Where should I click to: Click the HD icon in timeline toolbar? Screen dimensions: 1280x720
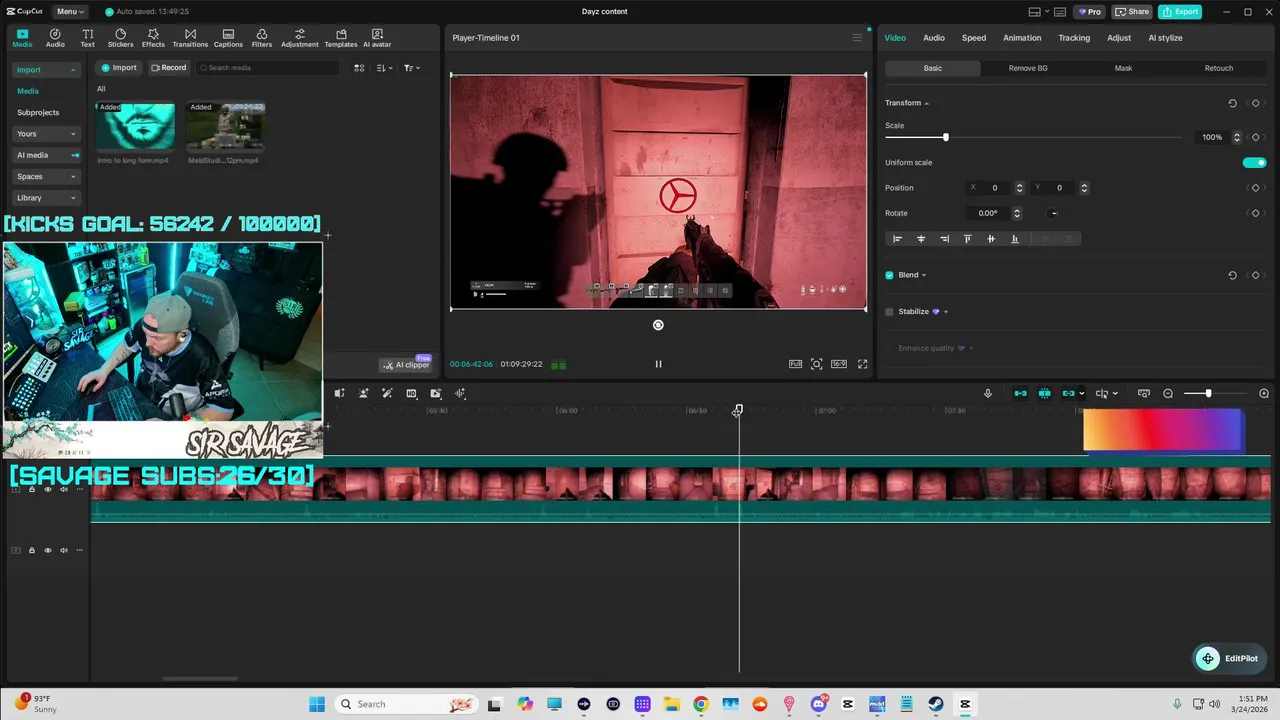(411, 394)
